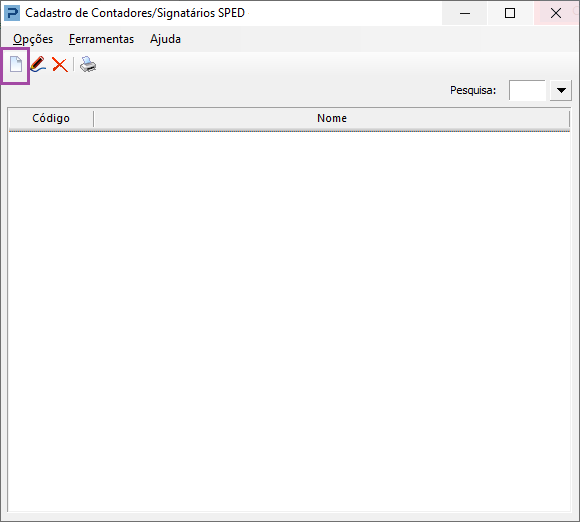Minimize the Cadastro de Contadores window
The width and height of the screenshot is (580, 522).
(465, 13)
